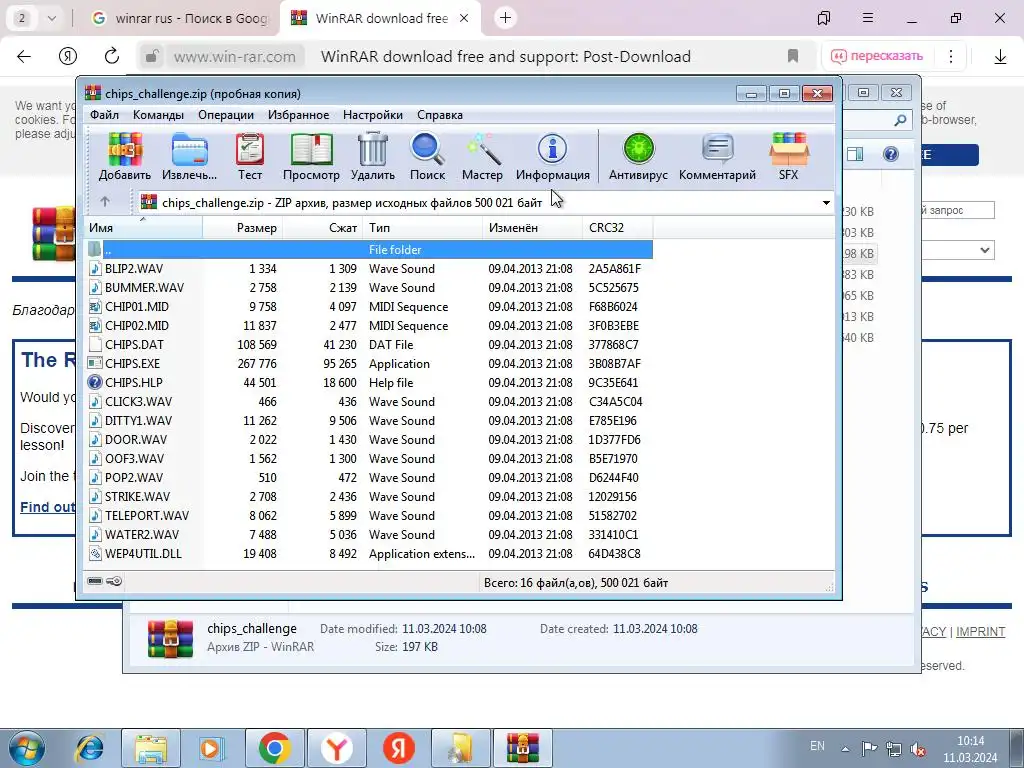Click the drive icon in WinRAR status bar
Image resolution: width=1024 pixels, height=768 pixels.
tap(95, 581)
